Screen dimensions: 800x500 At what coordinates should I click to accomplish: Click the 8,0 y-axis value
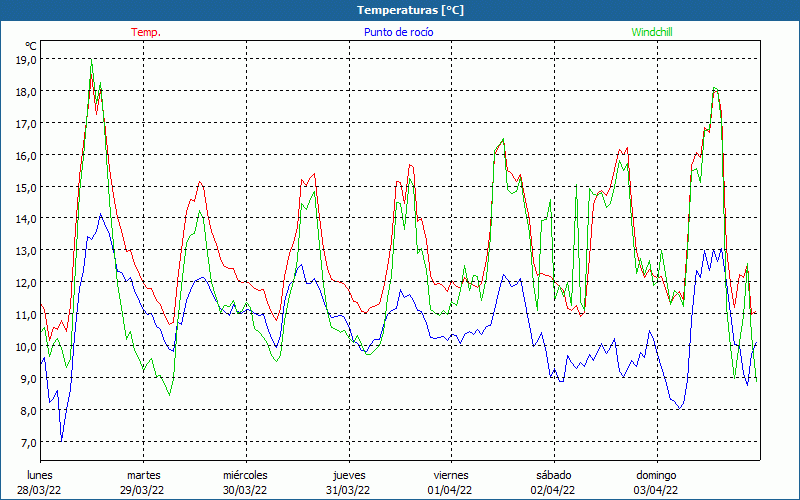pyautogui.click(x=29, y=411)
